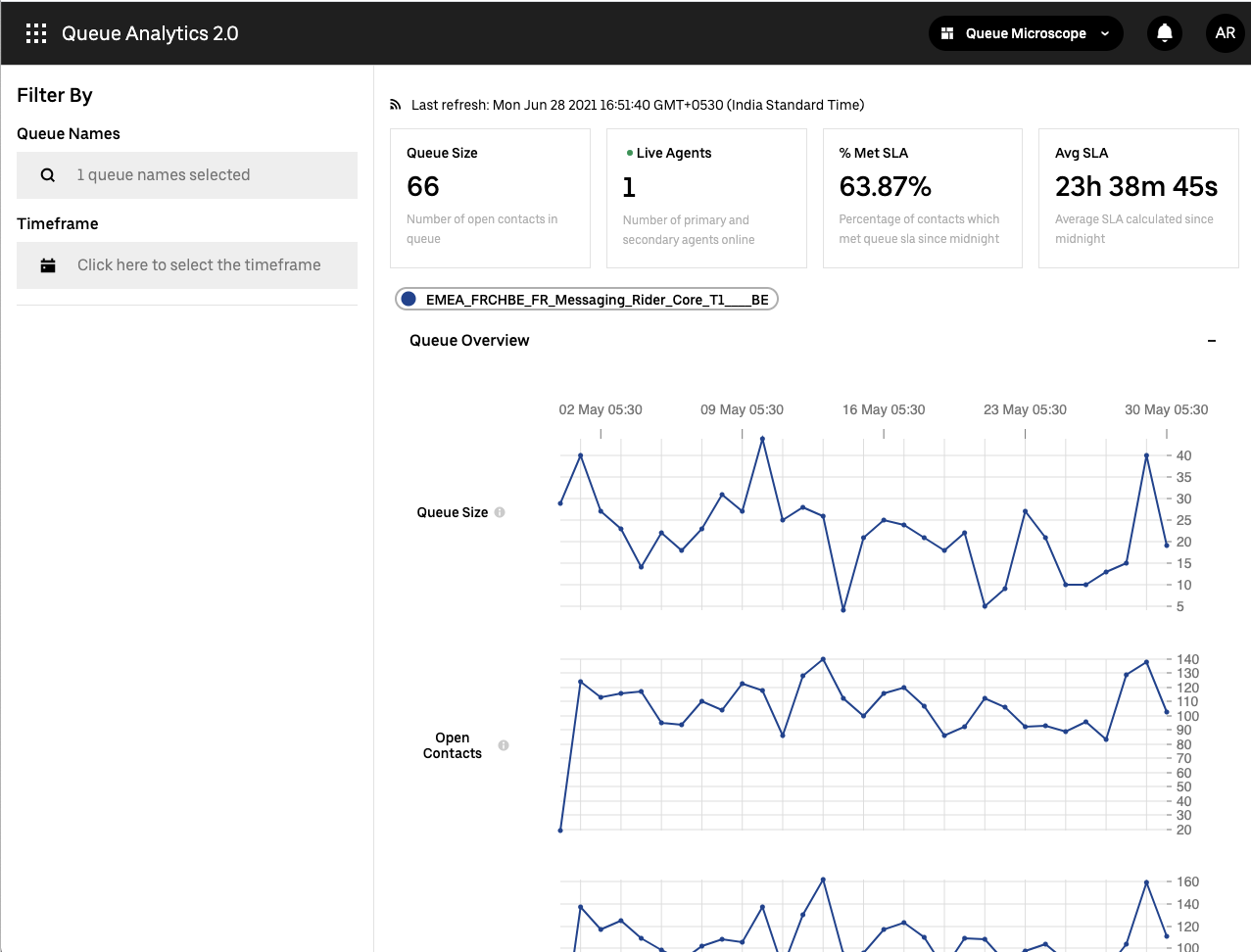Select the % Met SLA card
1251x952 pixels.
coord(922,198)
